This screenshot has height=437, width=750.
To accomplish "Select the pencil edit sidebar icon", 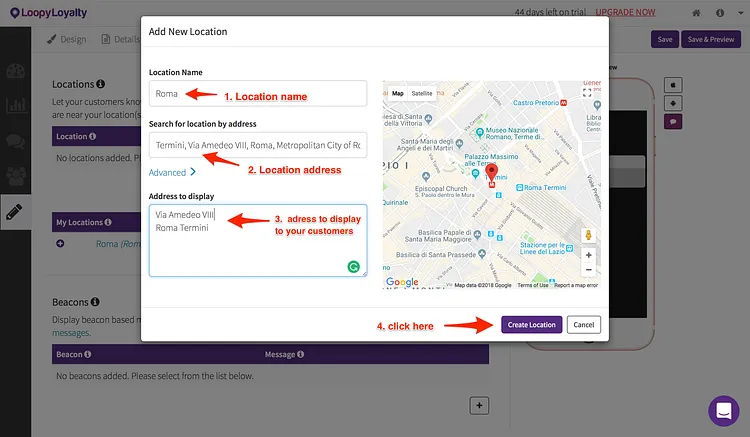I will 14,212.
